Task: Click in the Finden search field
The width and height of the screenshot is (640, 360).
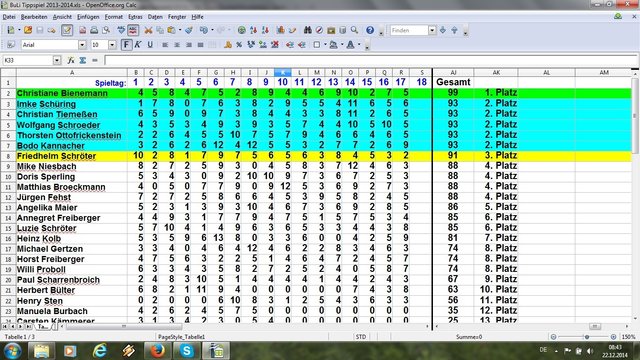Action: tap(409, 31)
